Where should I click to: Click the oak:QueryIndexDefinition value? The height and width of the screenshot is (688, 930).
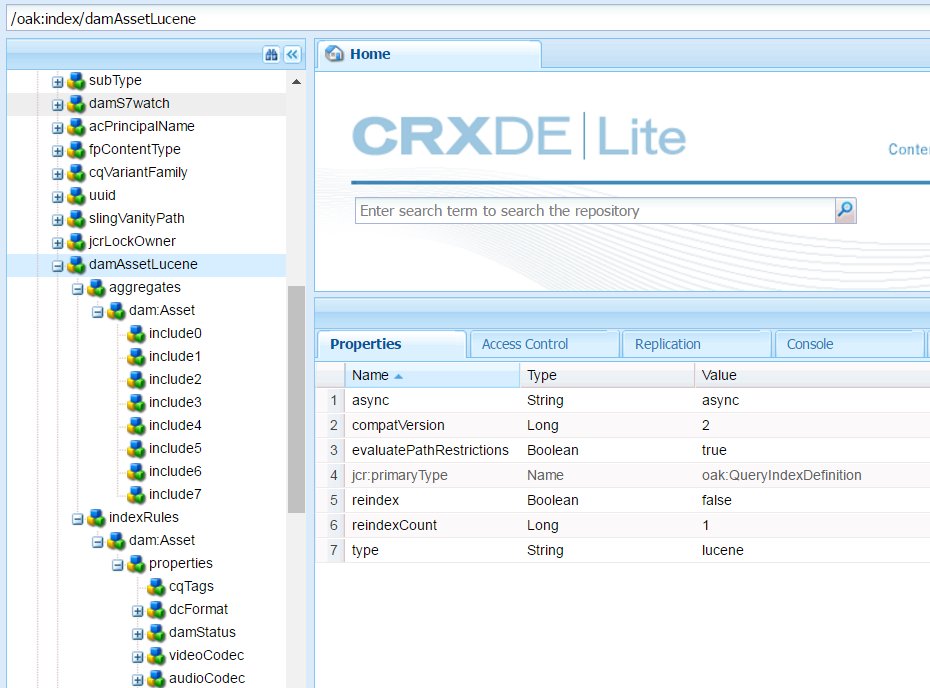[781, 476]
